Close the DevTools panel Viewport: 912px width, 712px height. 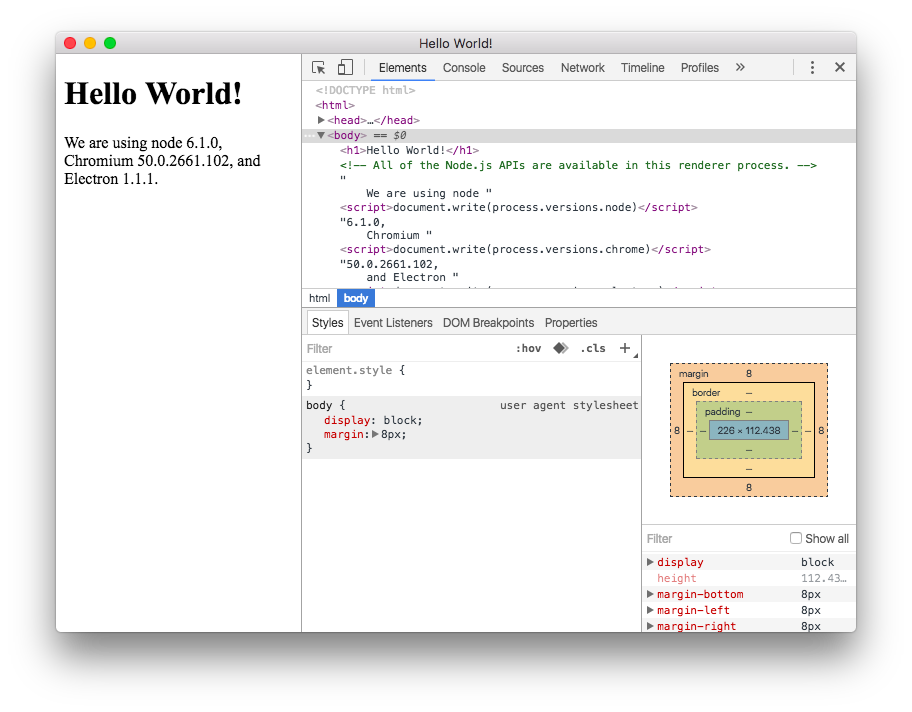click(839, 67)
